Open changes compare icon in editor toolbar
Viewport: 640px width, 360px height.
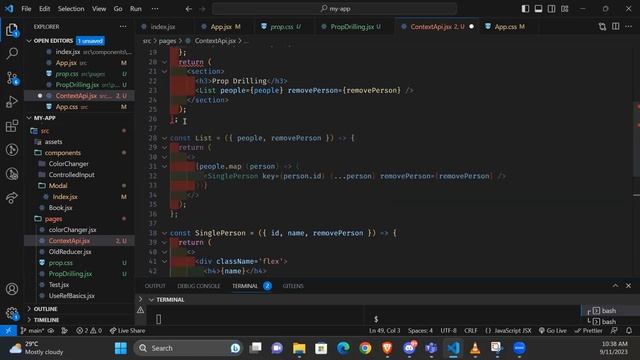(x=602, y=27)
